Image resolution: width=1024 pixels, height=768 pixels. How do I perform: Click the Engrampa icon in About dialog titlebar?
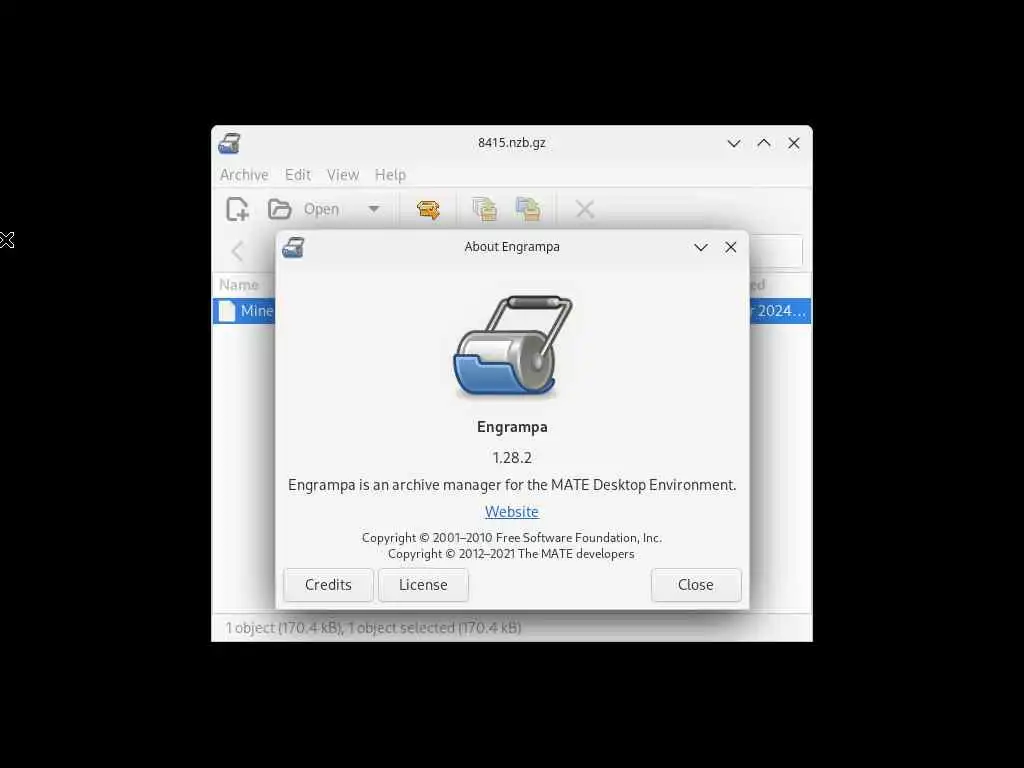point(293,248)
